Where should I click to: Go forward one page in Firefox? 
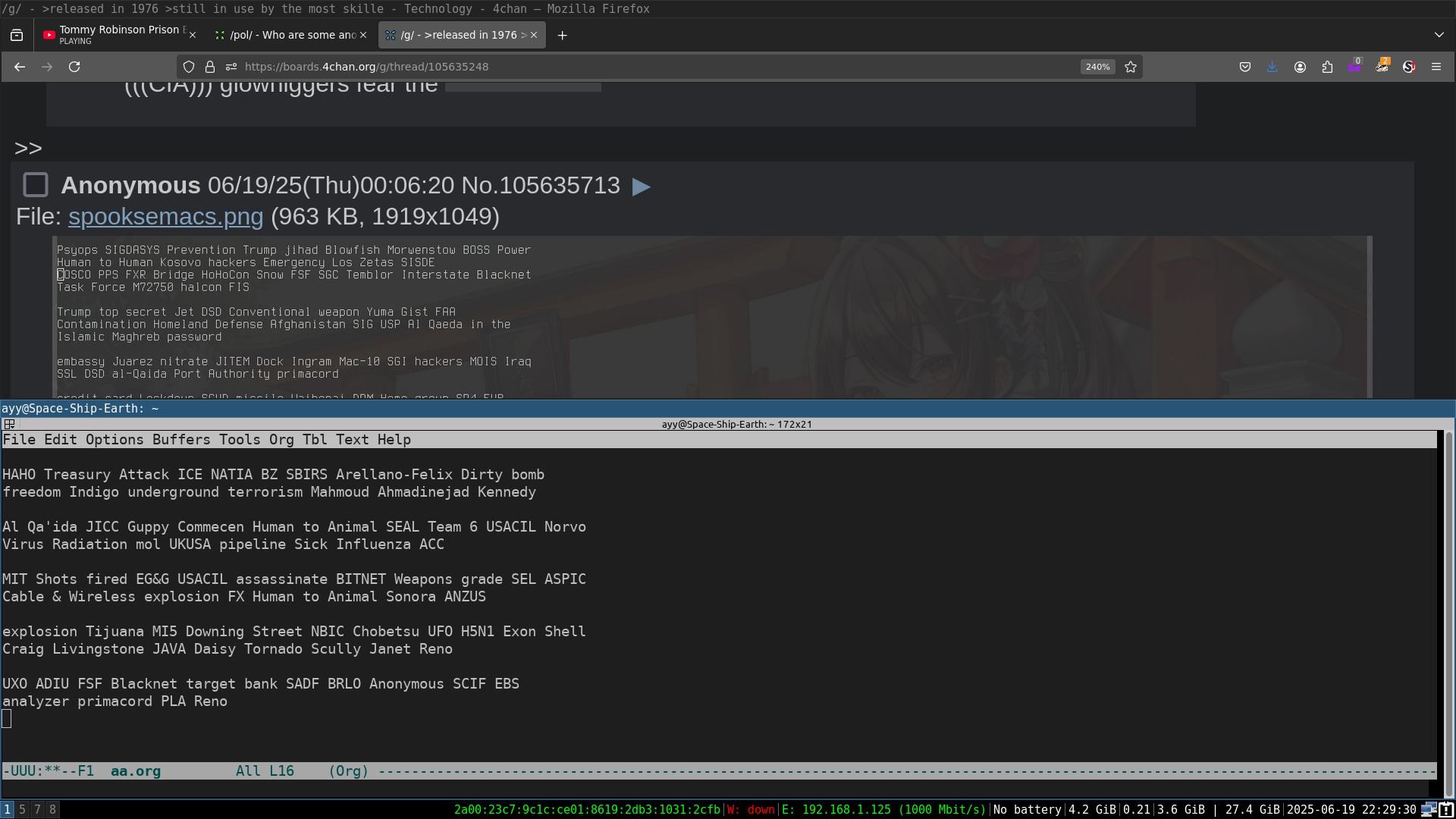pyautogui.click(x=47, y=67)
